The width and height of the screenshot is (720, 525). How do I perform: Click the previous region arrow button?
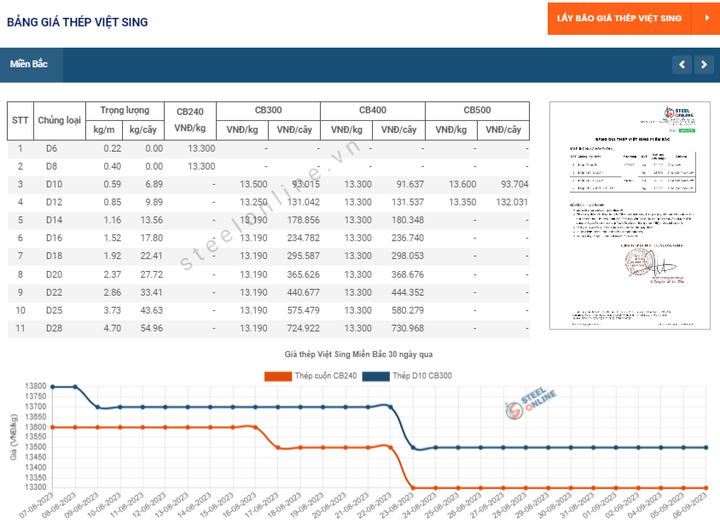[682, 65]
